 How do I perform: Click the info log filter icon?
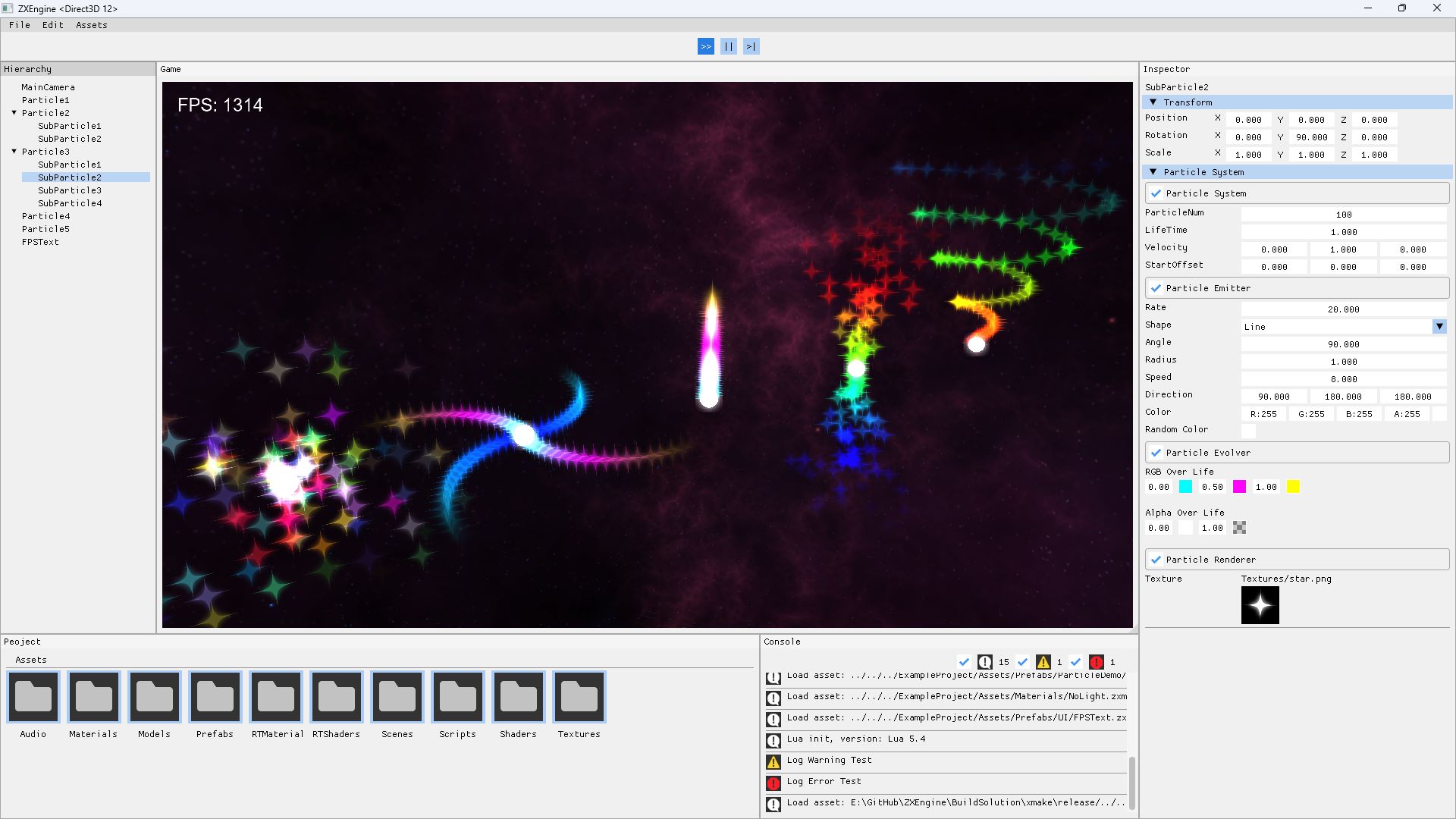pos(985,662)
